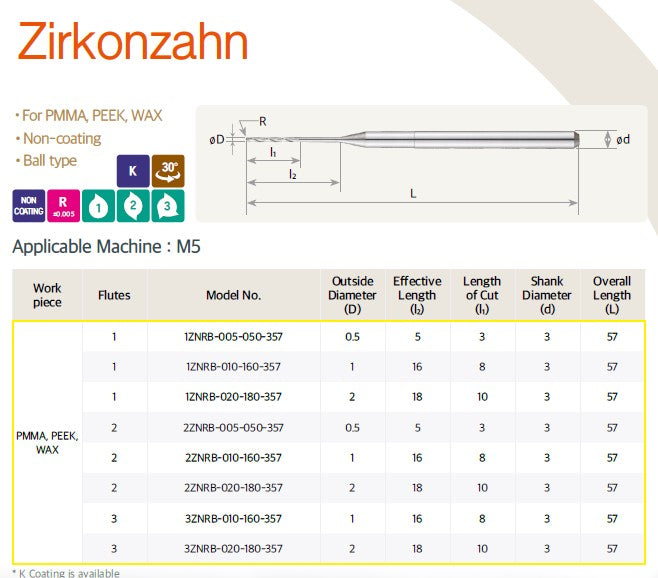The height and width of the screenshot is (578, 658).
Task: Select model 1ZNRB-010-160-357
Action: (233, 367)
